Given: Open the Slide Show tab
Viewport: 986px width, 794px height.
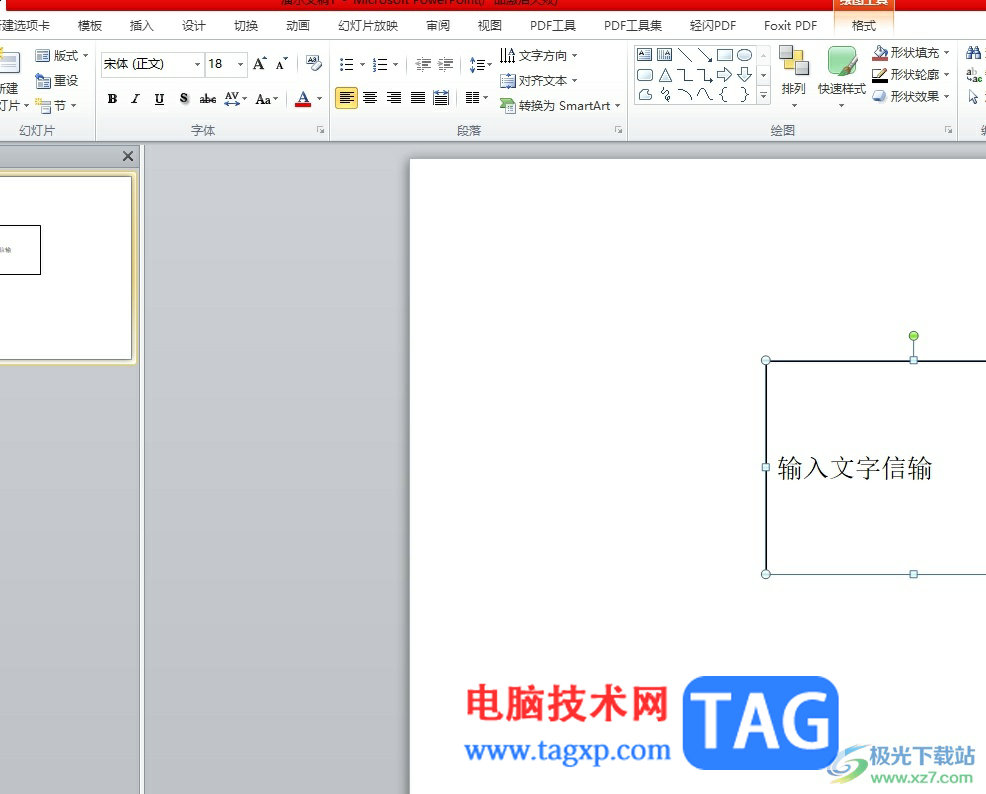Looking at the screenshot, I should [x=368, y=26].
